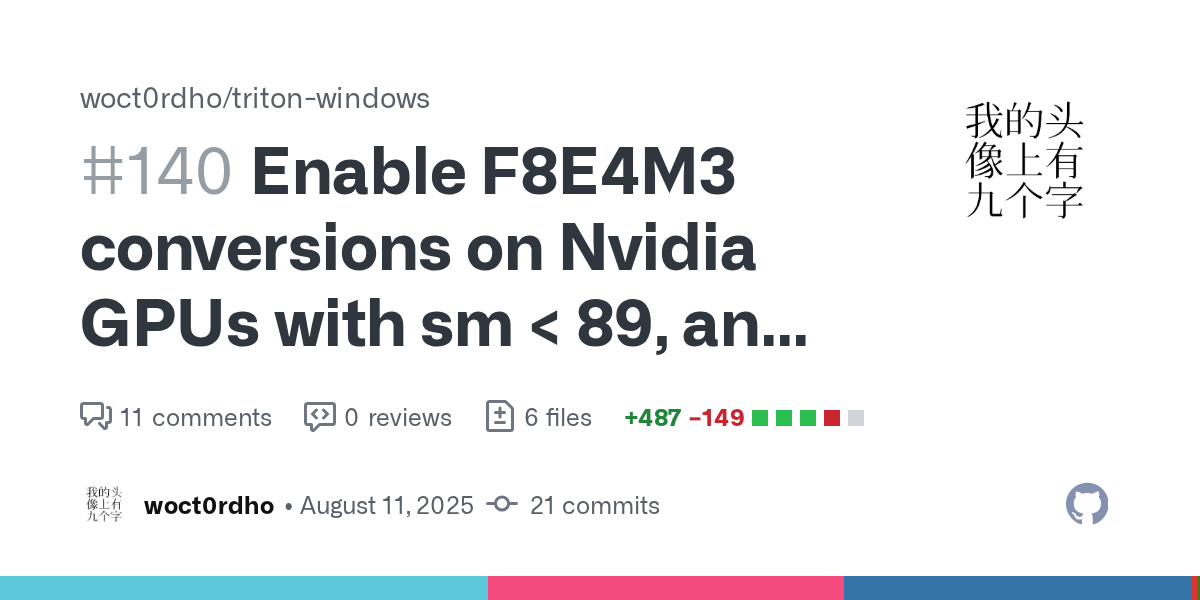Click the GitHub Octocat logo
This screenshot has width=1200, height=600.
point(1087,504)
